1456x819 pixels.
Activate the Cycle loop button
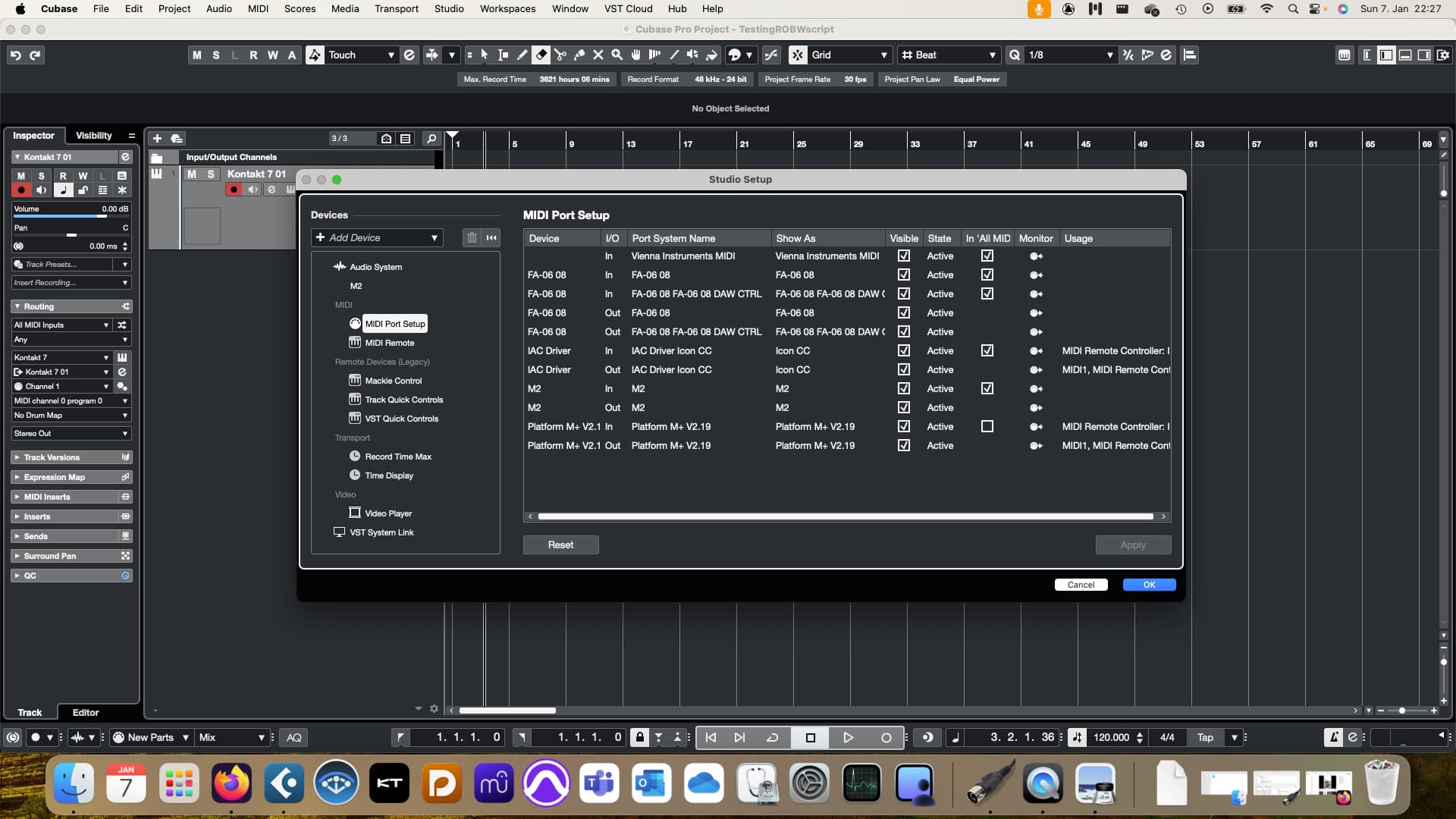pyautogui.click(x=773, y=737)
